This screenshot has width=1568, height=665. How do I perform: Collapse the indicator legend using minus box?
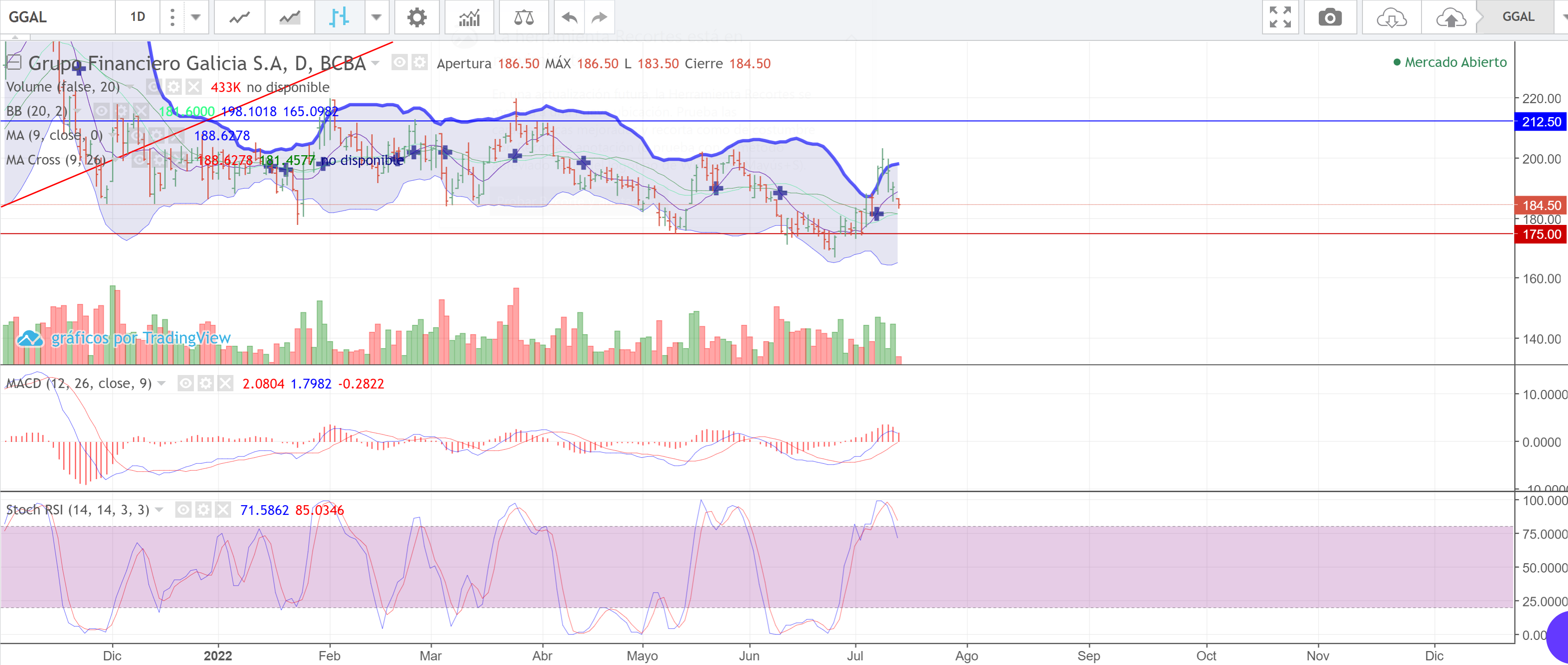pos(13,61)
